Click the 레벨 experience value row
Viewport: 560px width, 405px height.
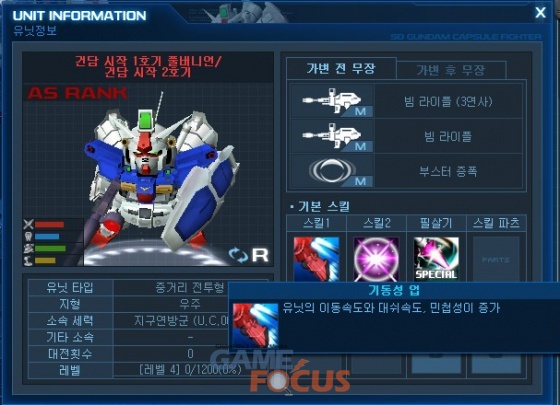(x=190, y=370)
